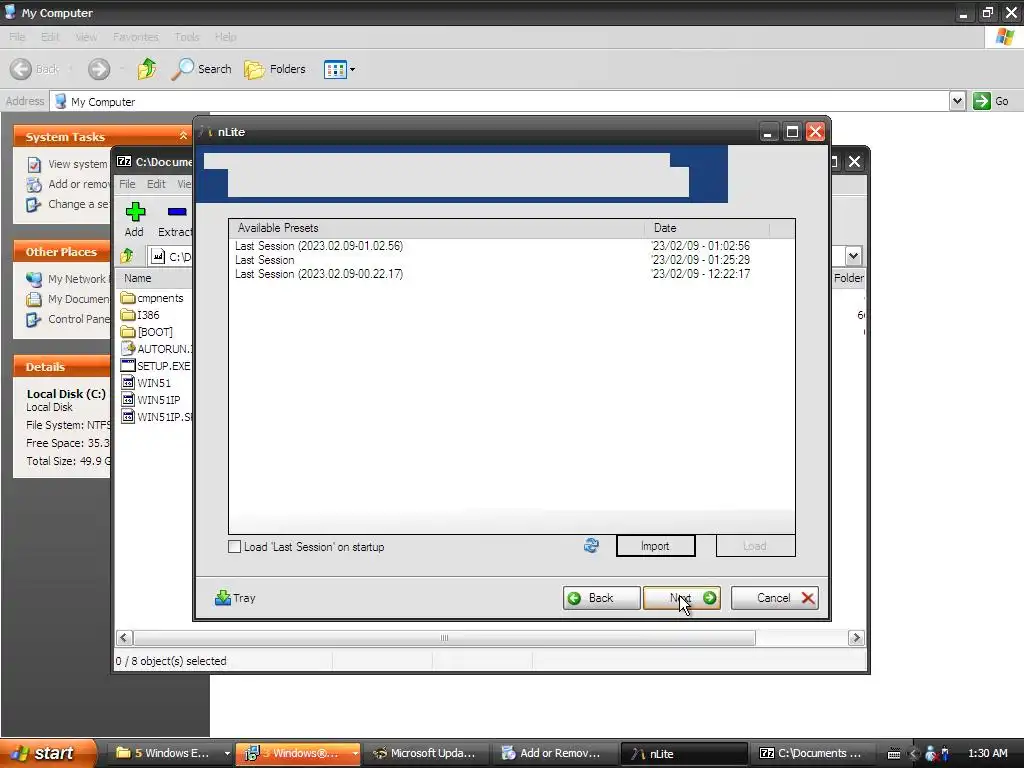The width and height of the screenshot is (1024, 768).
Task: Open the 7-Zip path dropdown arrow
Action: (853, 256)
